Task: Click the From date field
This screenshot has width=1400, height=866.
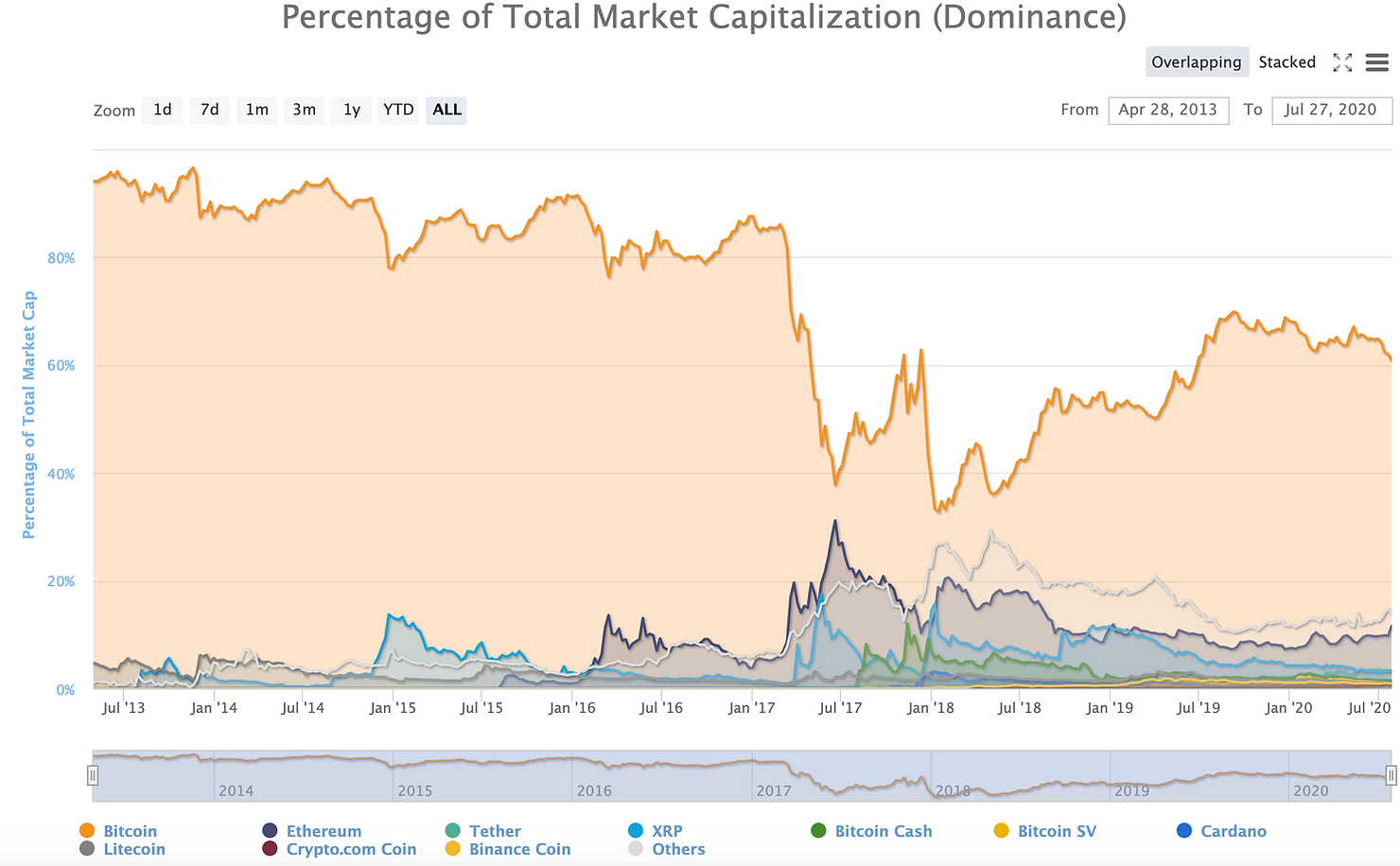Action: pos(1168,110)
